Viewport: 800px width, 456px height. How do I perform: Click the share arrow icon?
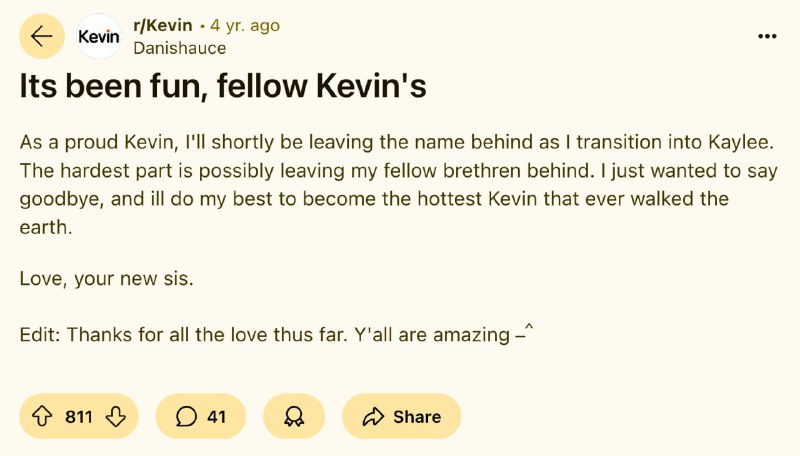tap(373, 416)
